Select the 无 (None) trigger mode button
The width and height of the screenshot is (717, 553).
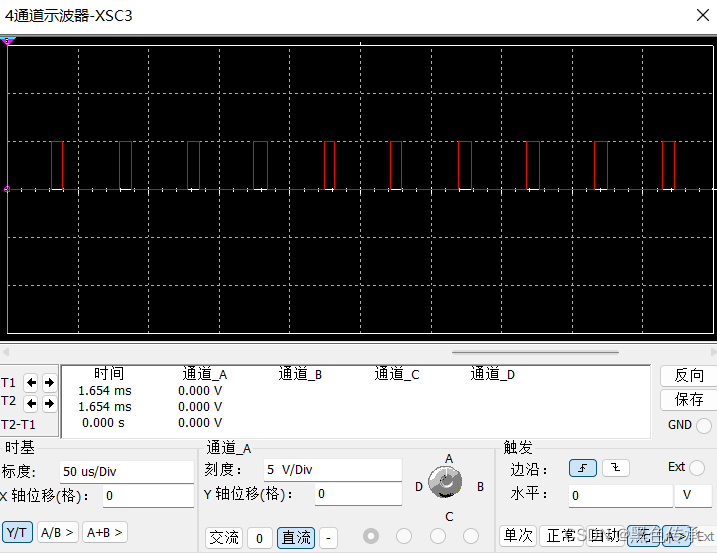click(x=643, y=536)
